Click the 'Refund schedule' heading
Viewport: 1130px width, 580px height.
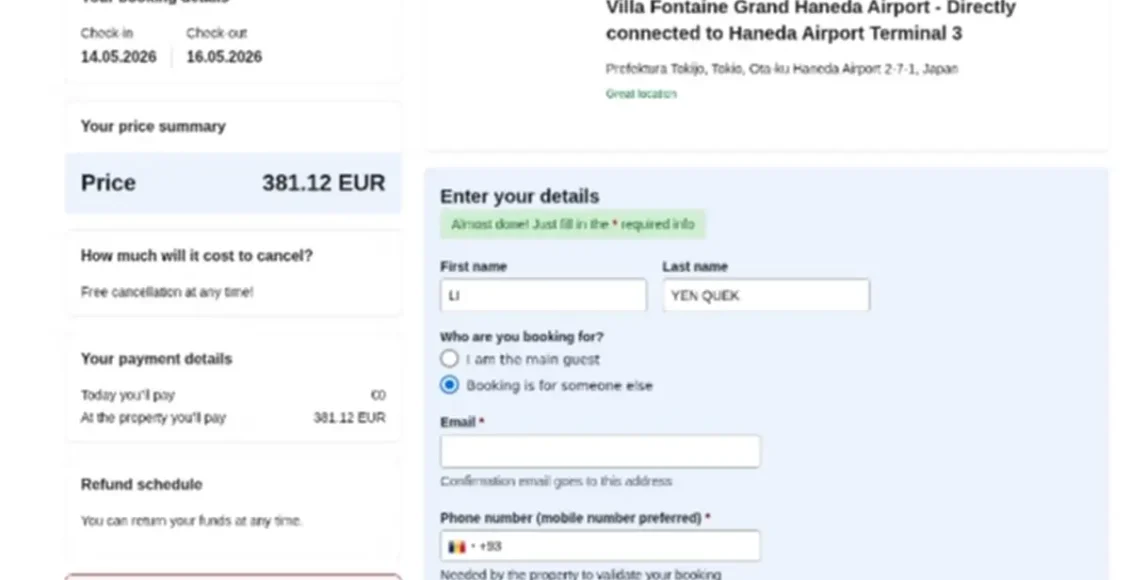tap(141, 484)
